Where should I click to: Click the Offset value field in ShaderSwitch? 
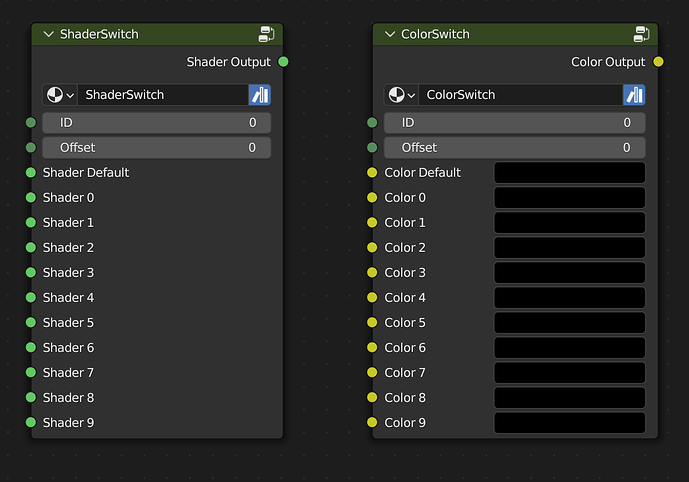click(156, 148)
